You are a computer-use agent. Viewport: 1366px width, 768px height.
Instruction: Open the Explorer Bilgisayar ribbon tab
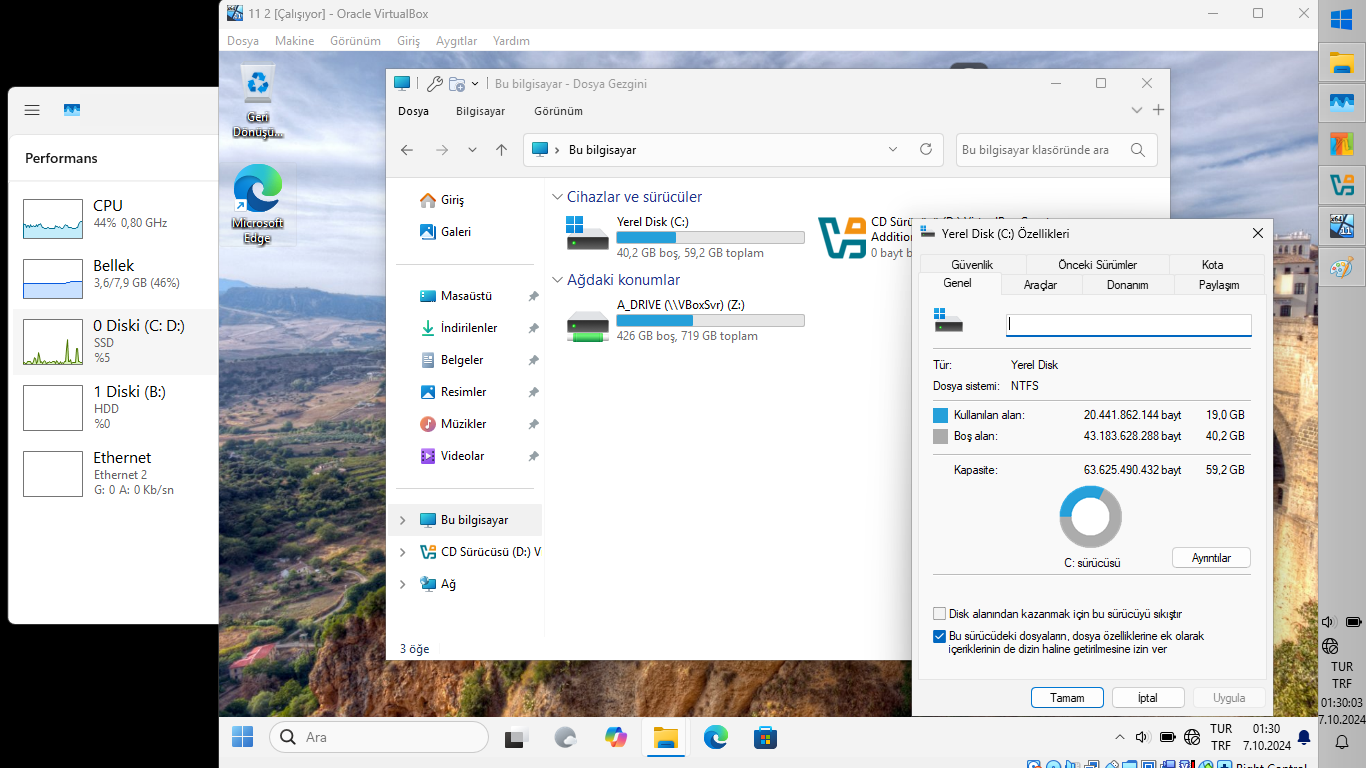480,111
